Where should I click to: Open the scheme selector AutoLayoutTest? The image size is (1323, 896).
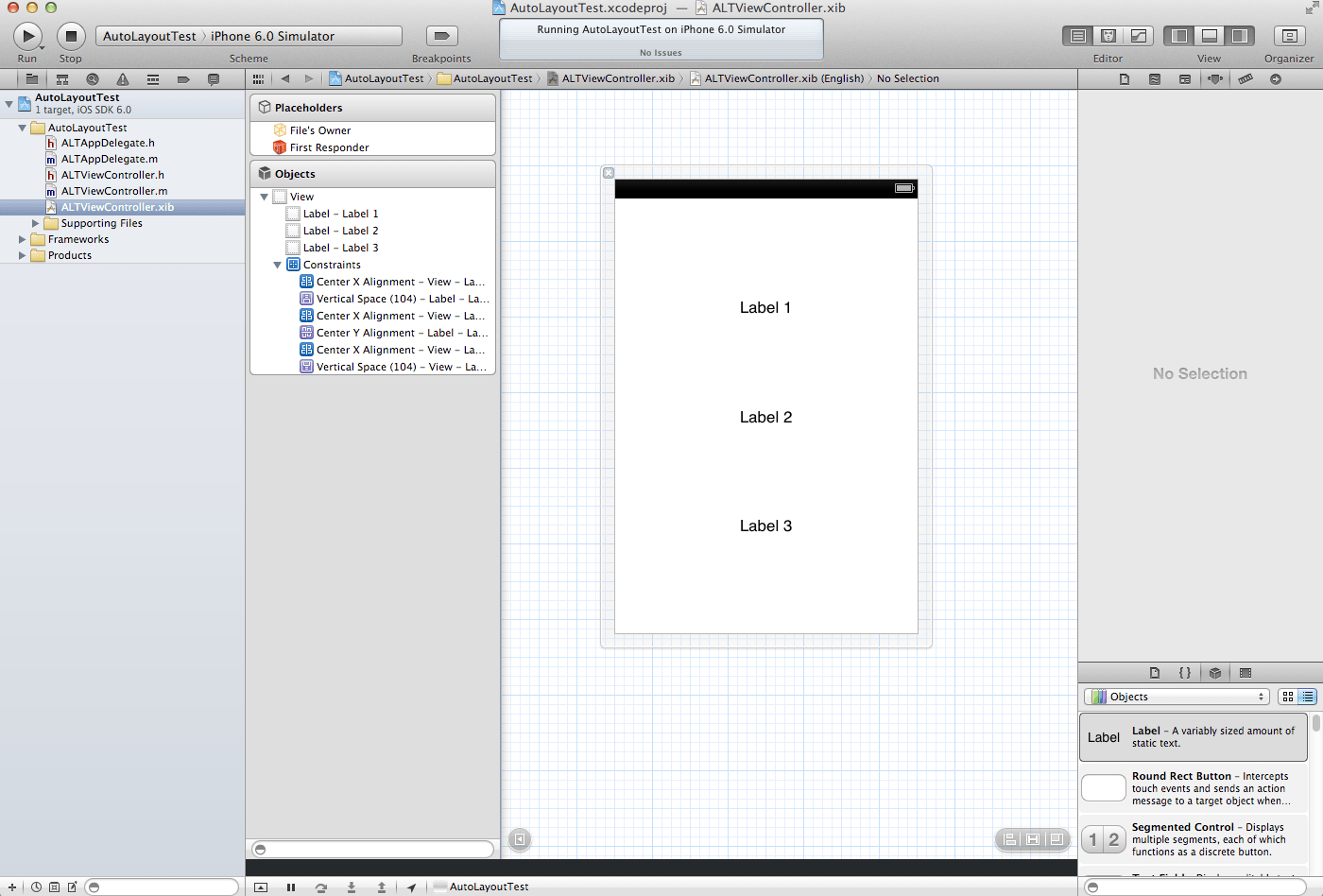149,36
